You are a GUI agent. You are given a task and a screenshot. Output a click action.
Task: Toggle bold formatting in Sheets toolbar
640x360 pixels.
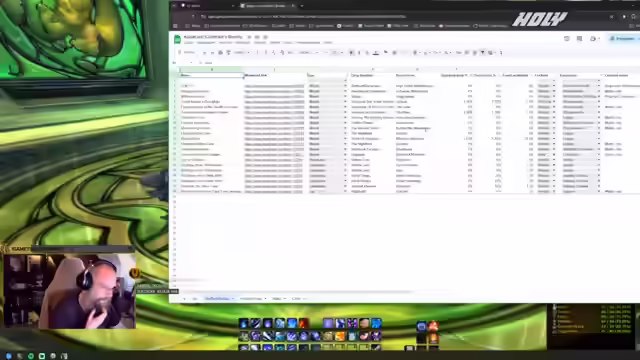[351, 53]
